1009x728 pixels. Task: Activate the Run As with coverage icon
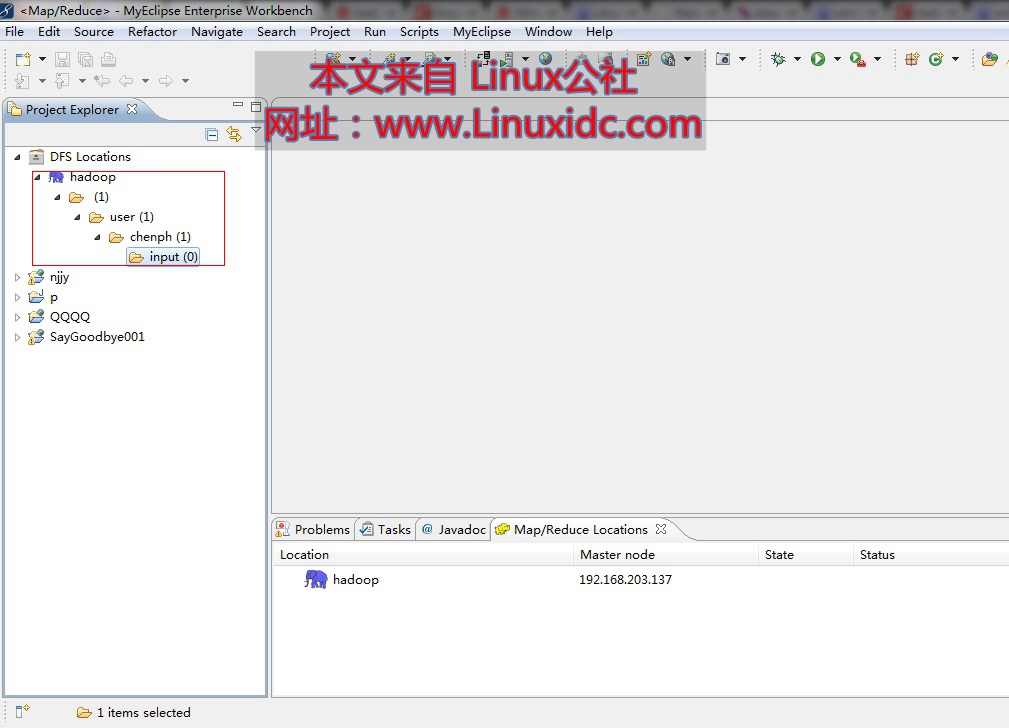[x=857, y=60]
